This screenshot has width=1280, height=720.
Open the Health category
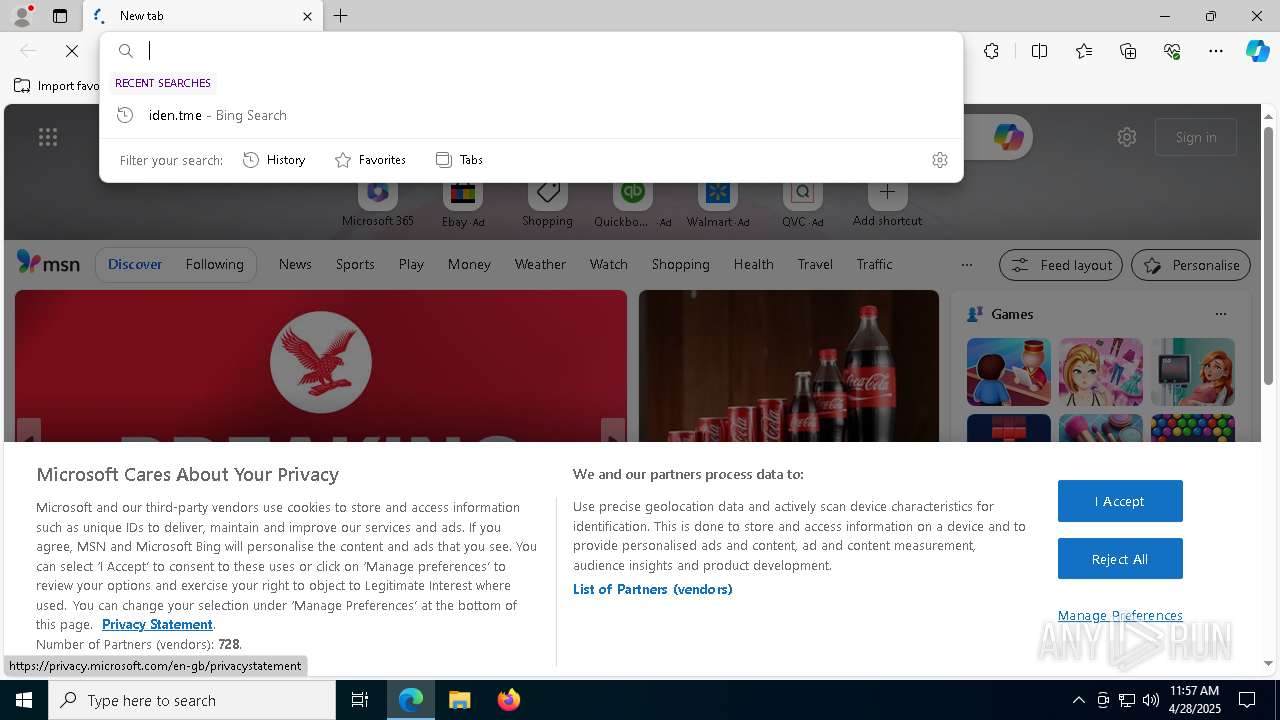[x=753, y=264]
